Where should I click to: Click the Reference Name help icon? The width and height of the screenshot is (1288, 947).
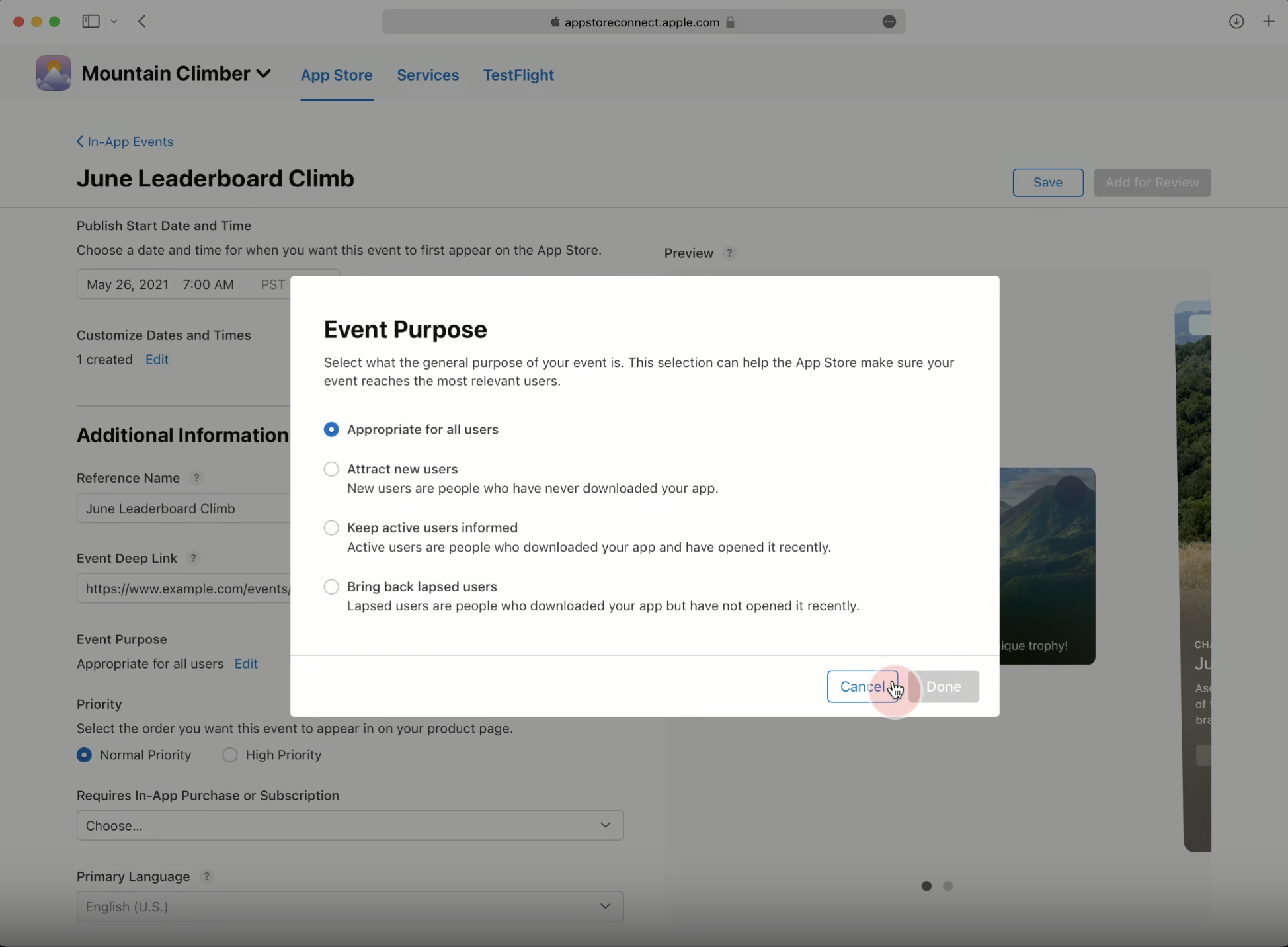(x=196, y=478)
